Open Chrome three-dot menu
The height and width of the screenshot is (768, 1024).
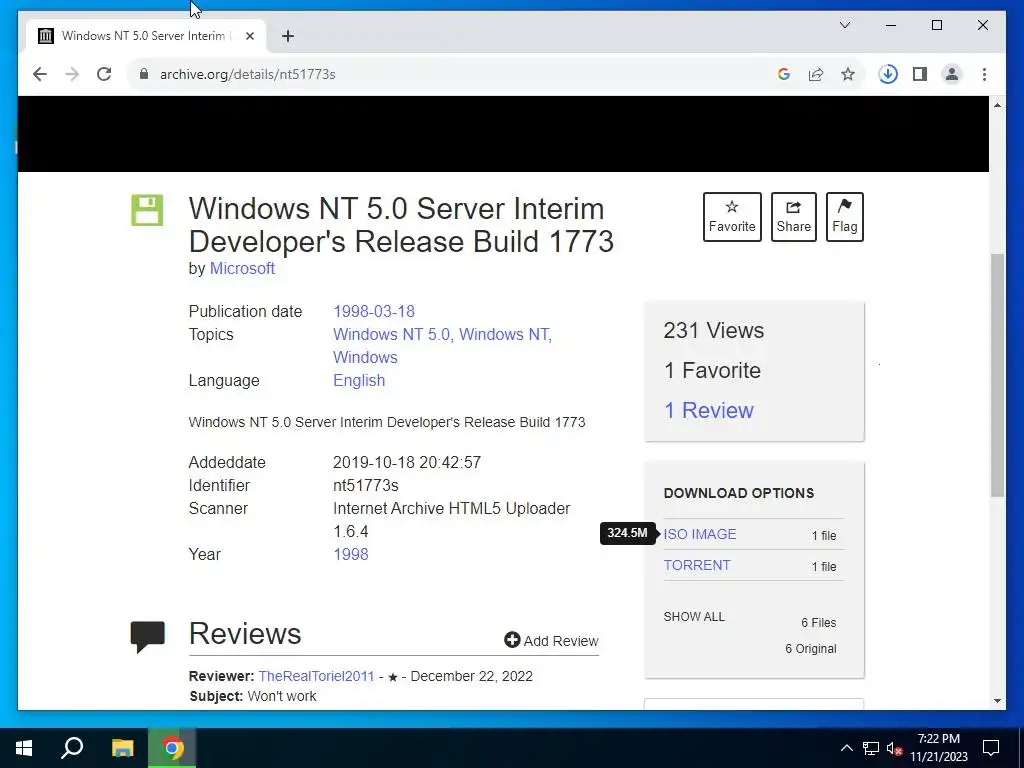coord(984,74)
